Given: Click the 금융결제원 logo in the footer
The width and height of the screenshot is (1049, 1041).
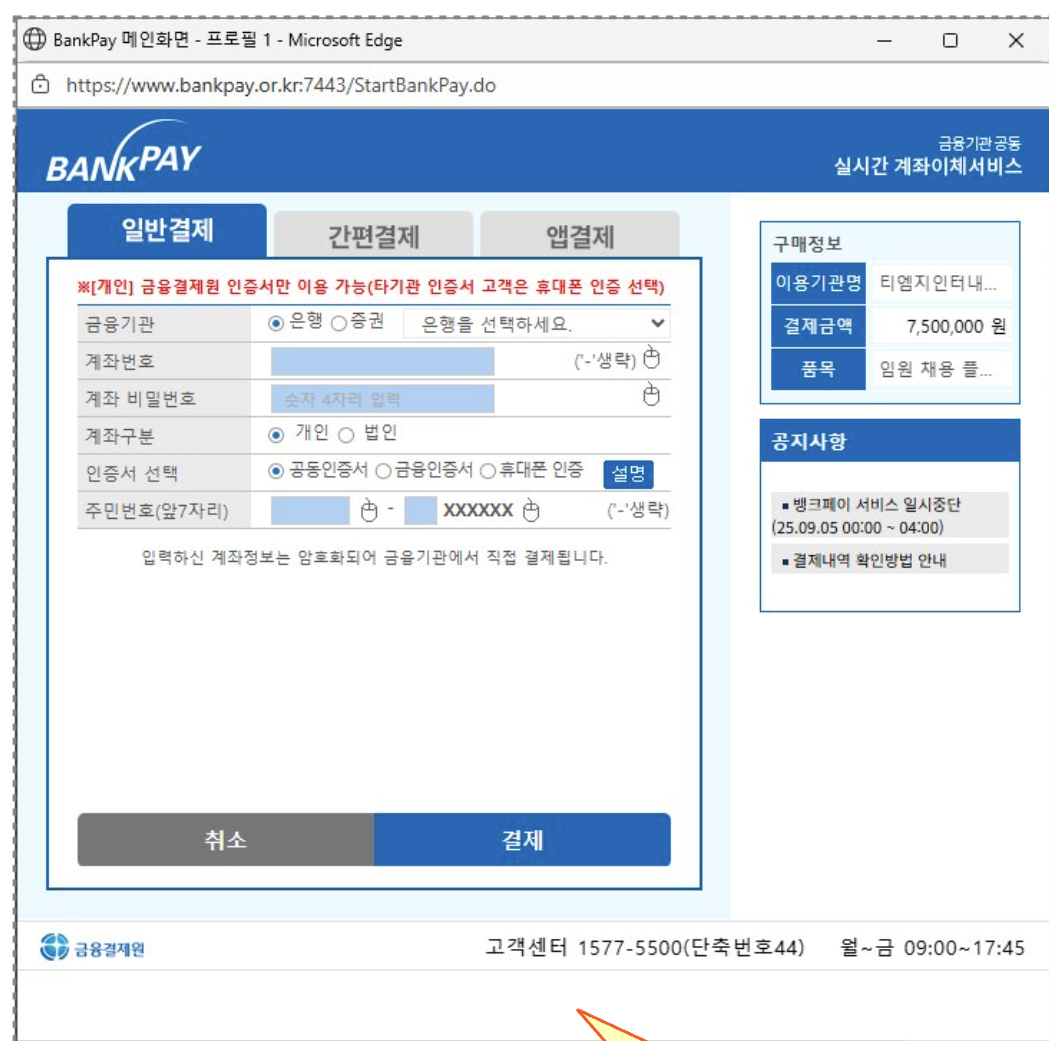Looking at the screenshot, I should [92, 947].
